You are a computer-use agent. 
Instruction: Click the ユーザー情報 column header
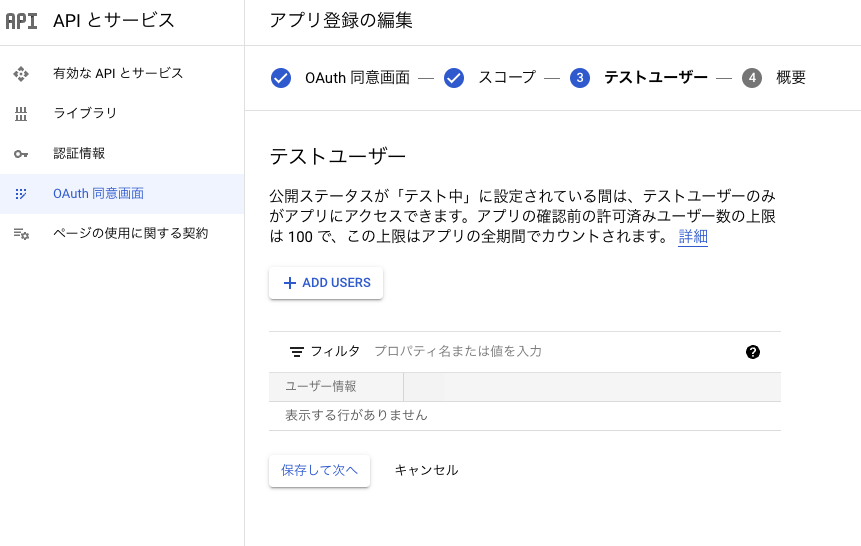coord(321,387)
